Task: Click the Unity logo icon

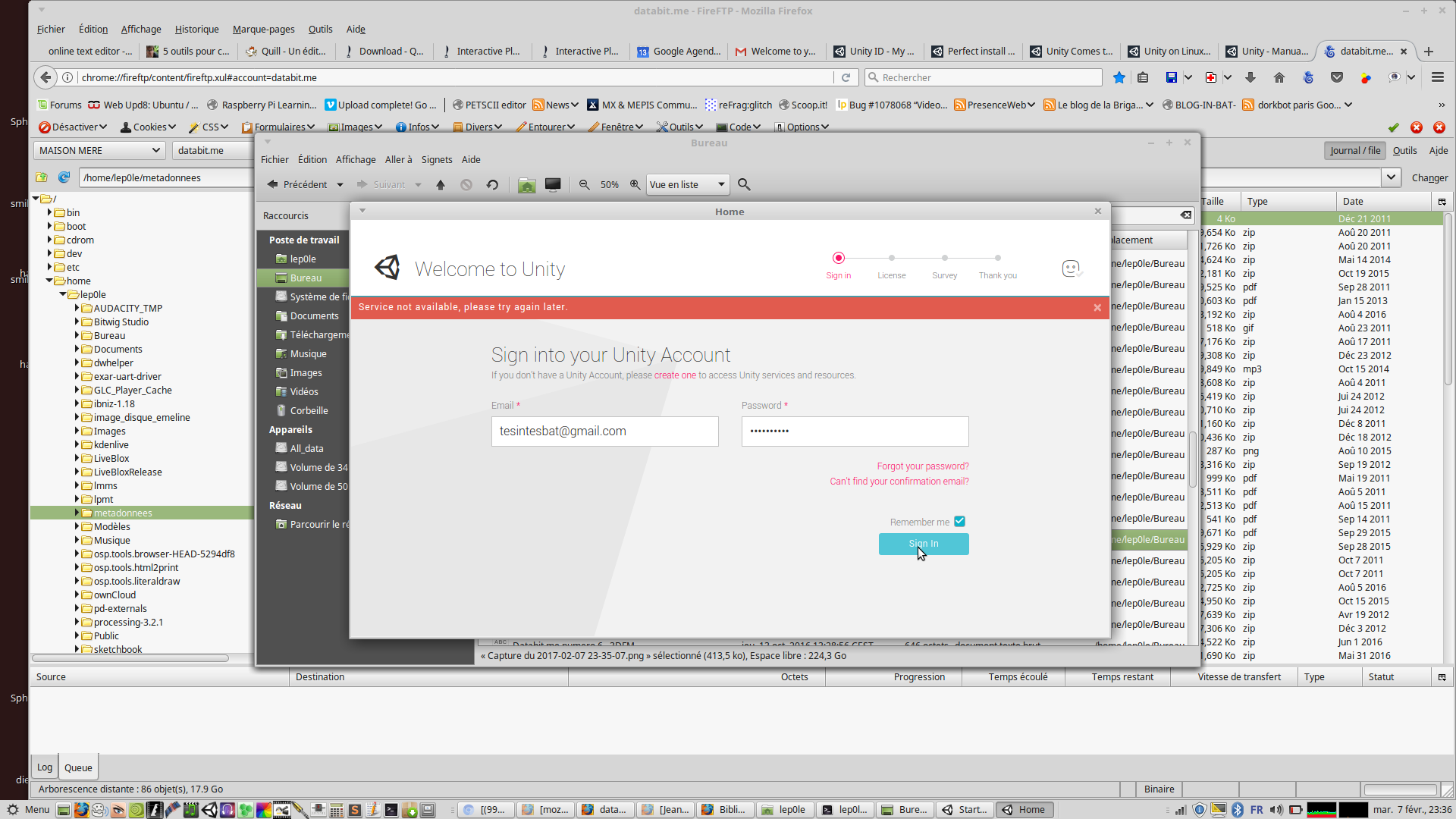Action: click(x=388, y=268)
